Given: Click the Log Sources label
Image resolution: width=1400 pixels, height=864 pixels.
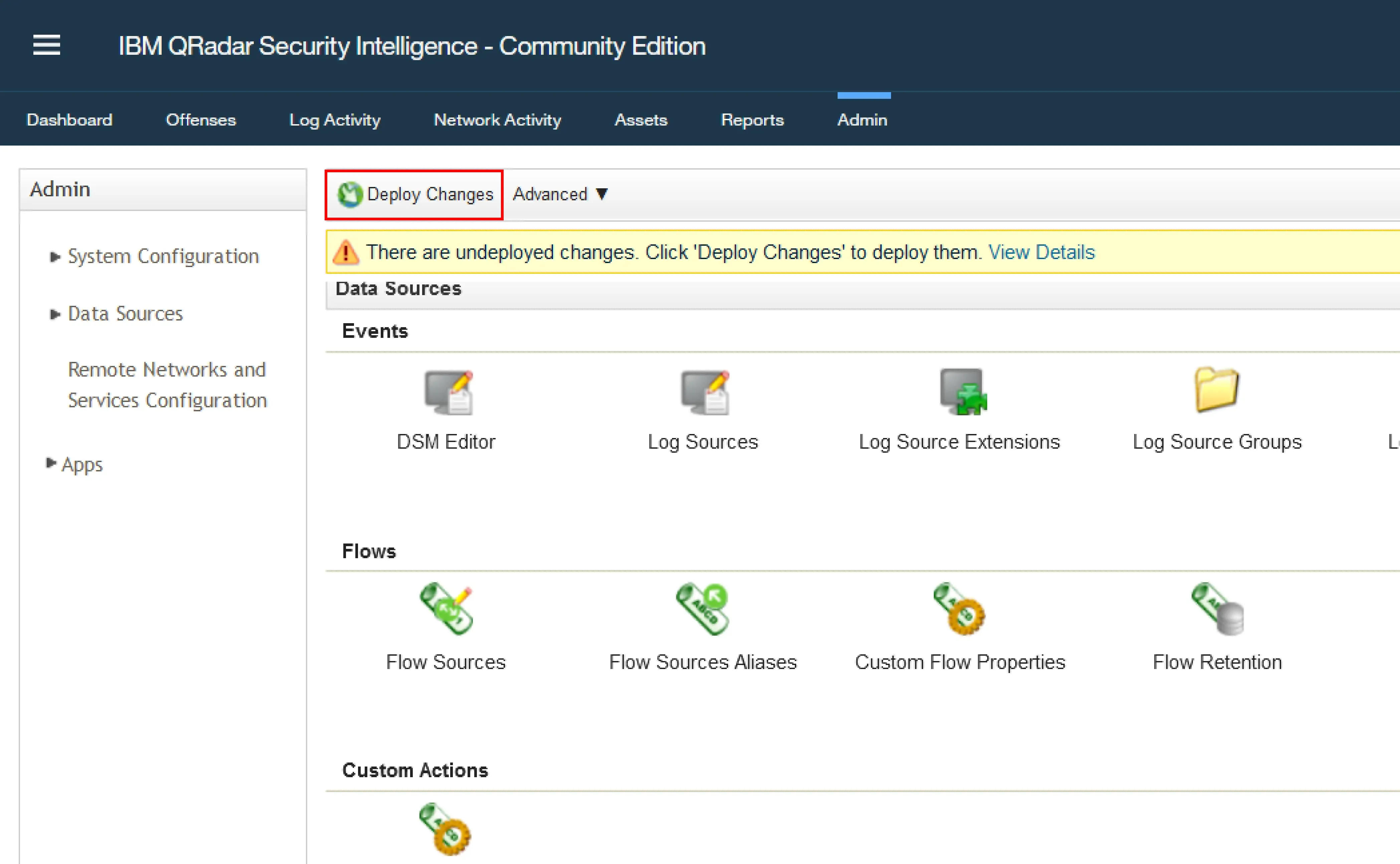Looking at the screenshot, I should pyautogui.click(x=703, y=442).
